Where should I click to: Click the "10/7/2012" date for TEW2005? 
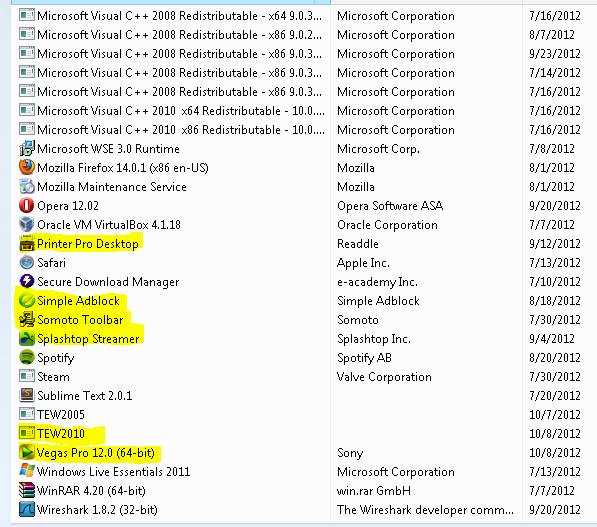coord(555,415)
